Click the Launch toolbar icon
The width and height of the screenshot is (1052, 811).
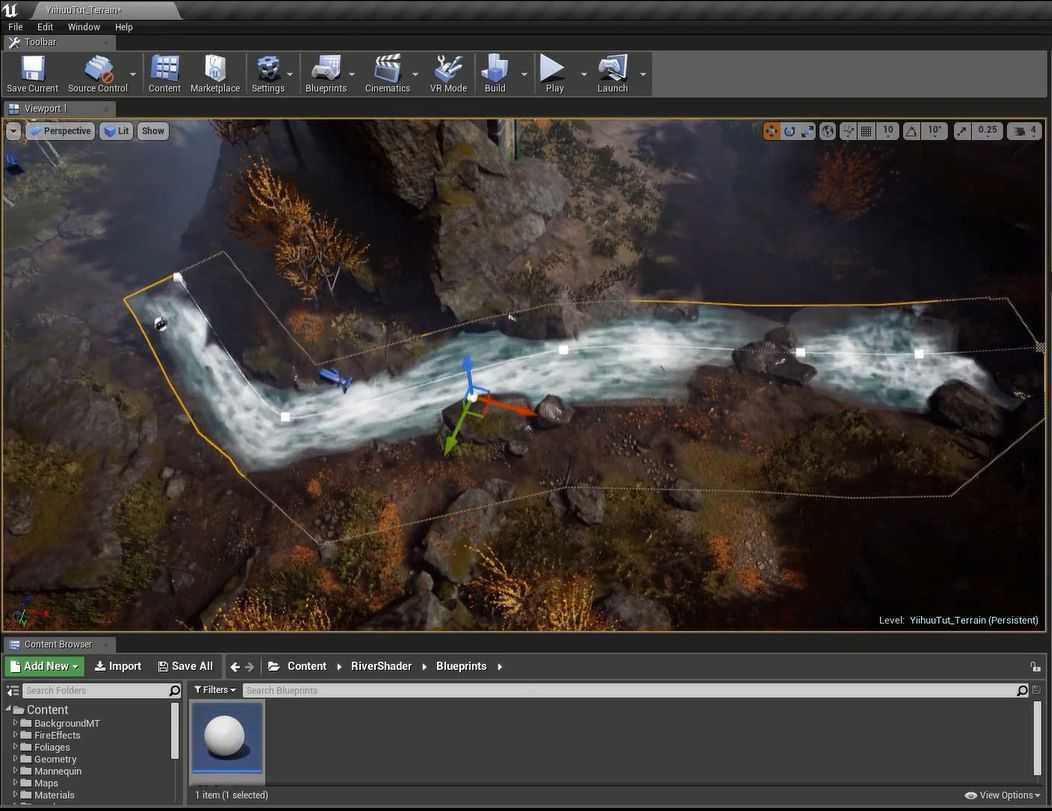coord(613,74)
